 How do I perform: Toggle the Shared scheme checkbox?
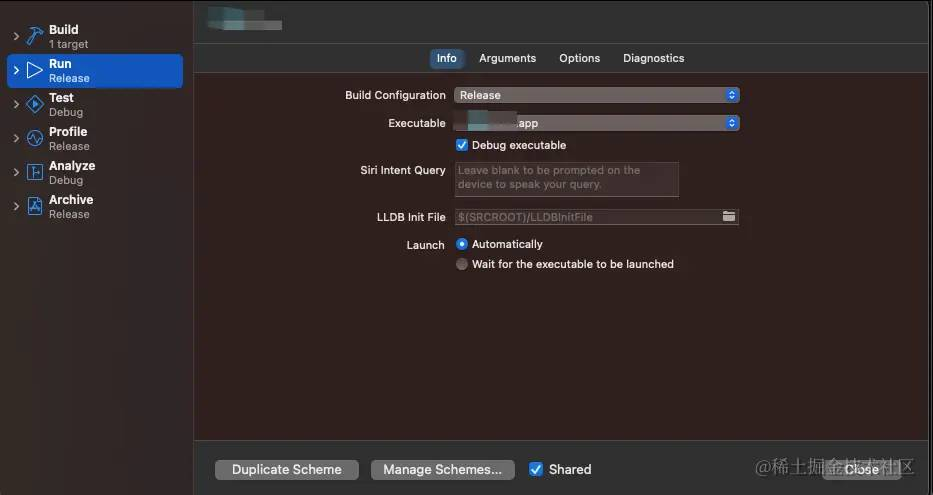536,469
